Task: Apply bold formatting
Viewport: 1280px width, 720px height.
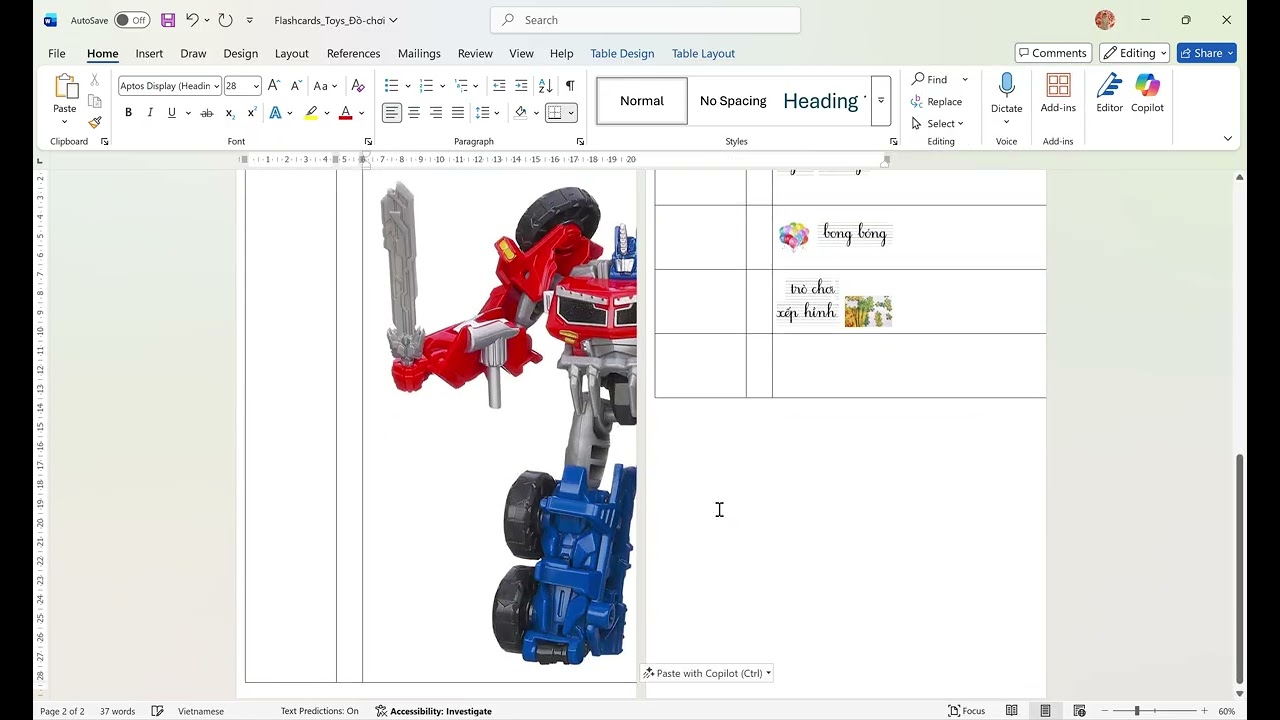Action: click(x=128, y=113)
